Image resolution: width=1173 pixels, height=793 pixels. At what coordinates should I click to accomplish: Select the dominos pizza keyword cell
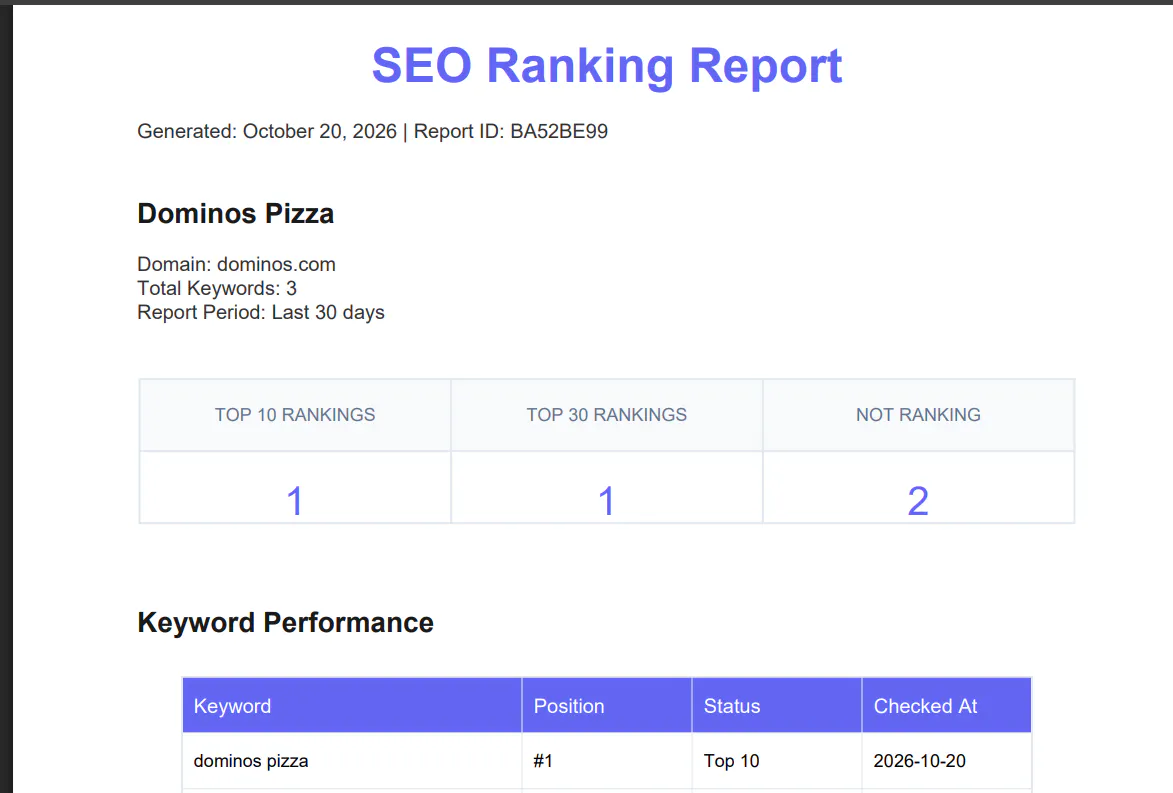[x=352, y=761]
